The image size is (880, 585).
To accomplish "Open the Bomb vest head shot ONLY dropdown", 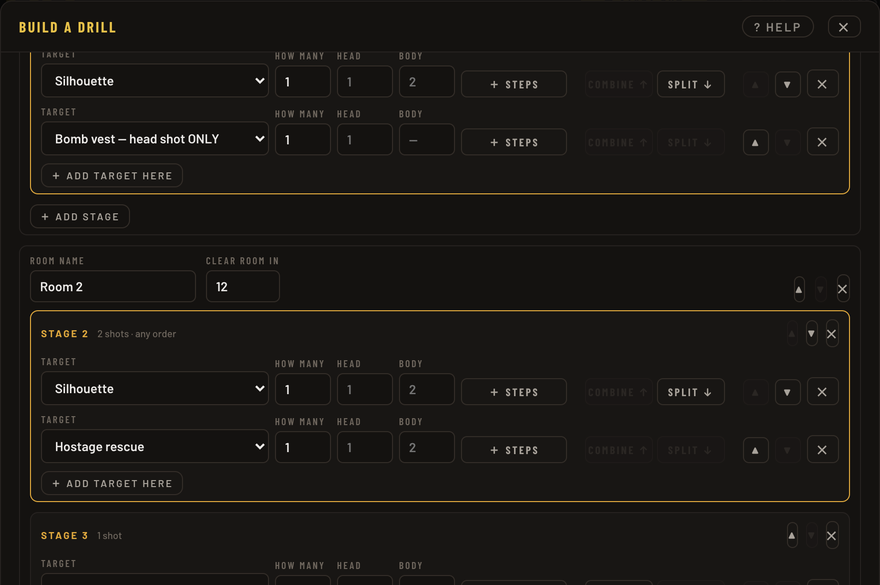I will pos(155,139).
